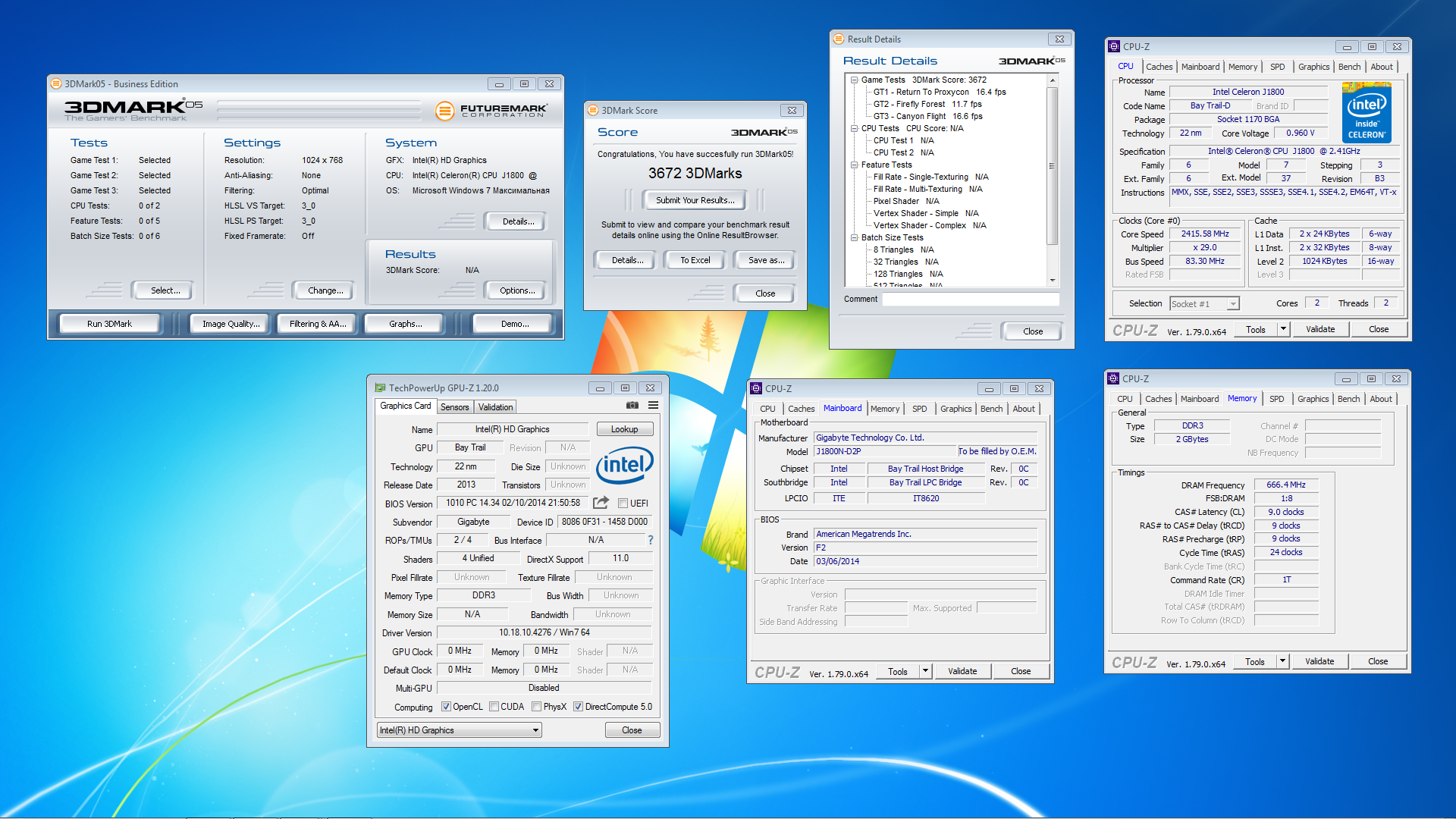The height and width of the screenshot is (819, 1456).
Task: Click Details... button in 3DMark Score window
Action: pos(627,260)
